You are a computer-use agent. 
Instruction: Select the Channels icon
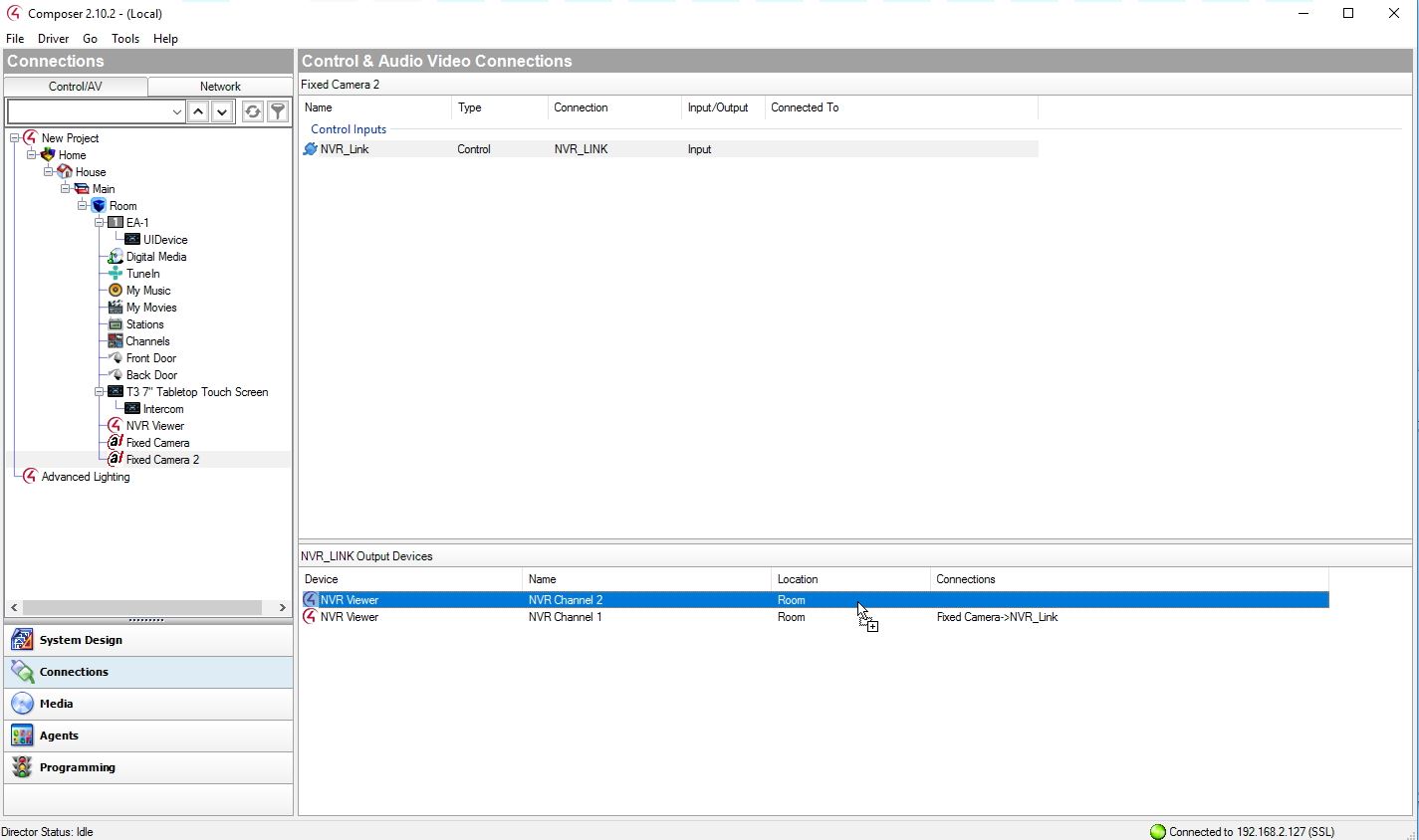click(115, 341)
